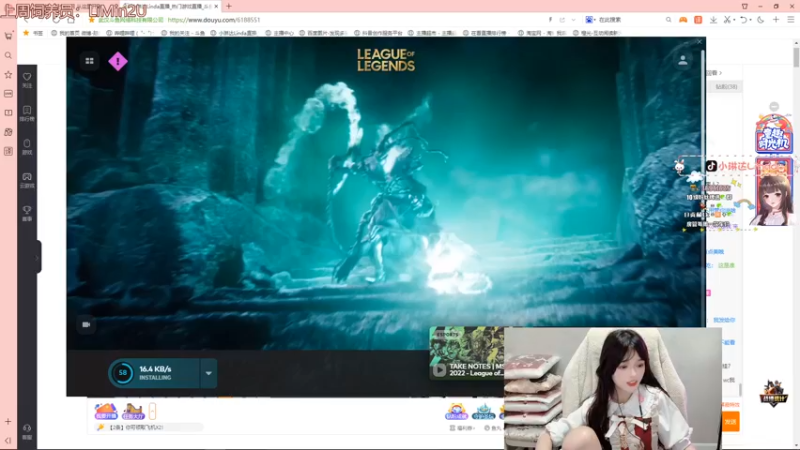Click the orange send button in chat
The height and width of the screenshot is (450, 800).
pos(731,422)
